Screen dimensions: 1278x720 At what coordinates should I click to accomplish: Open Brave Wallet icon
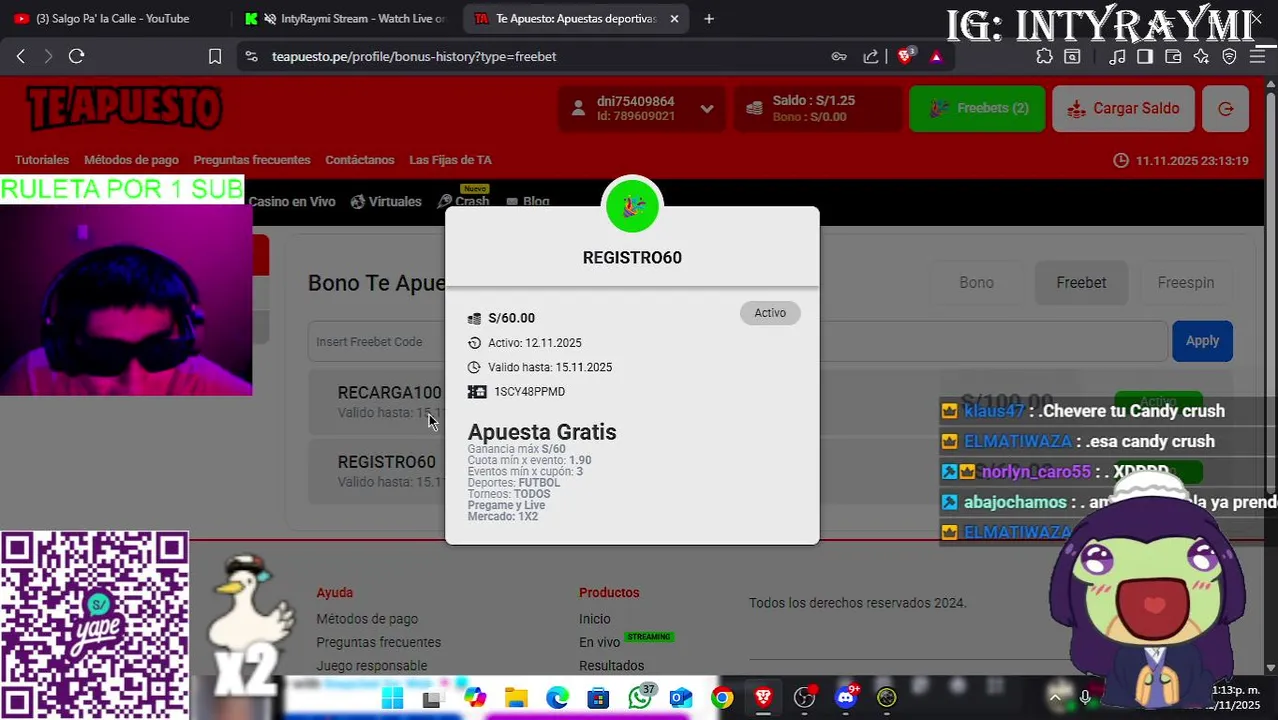[1173, 57]
